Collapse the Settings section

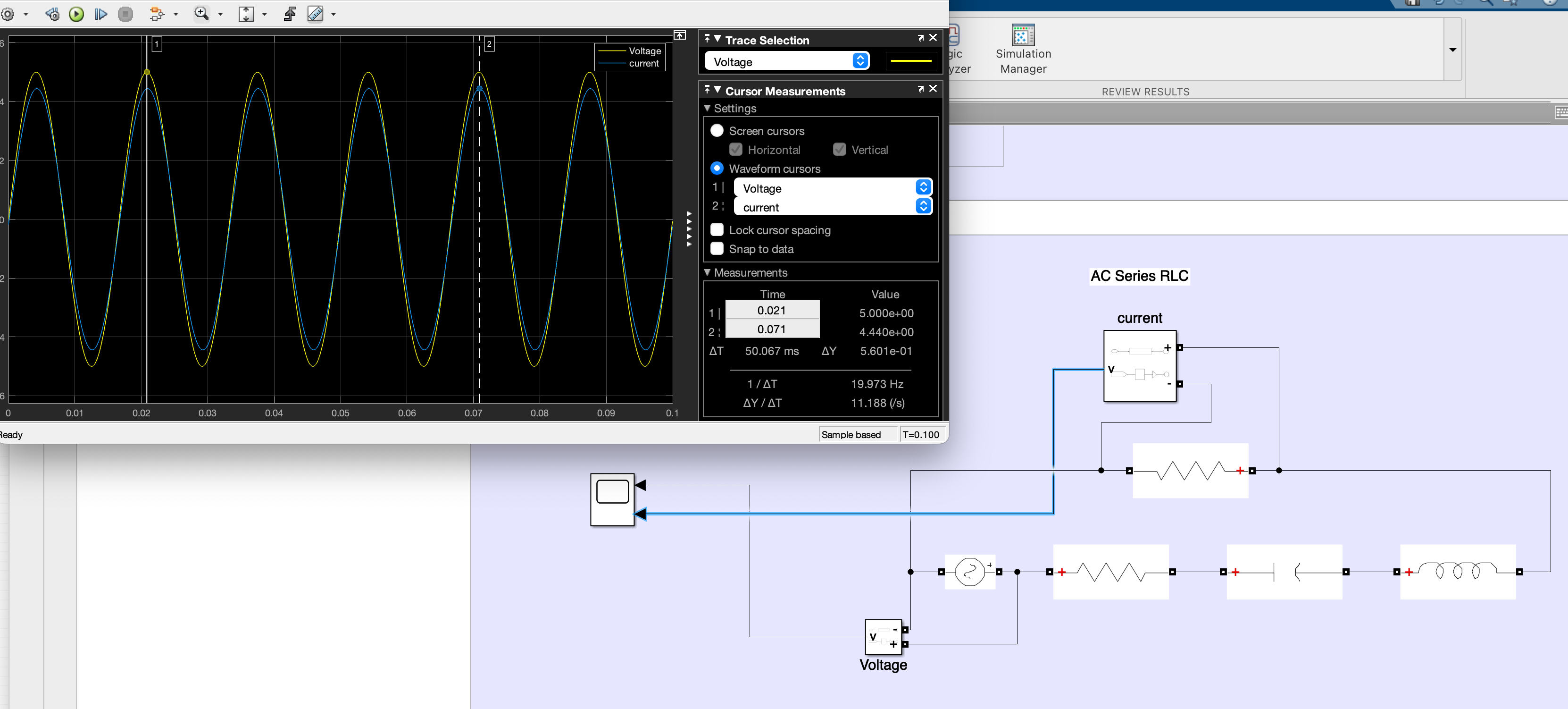[x=707, y=109]
